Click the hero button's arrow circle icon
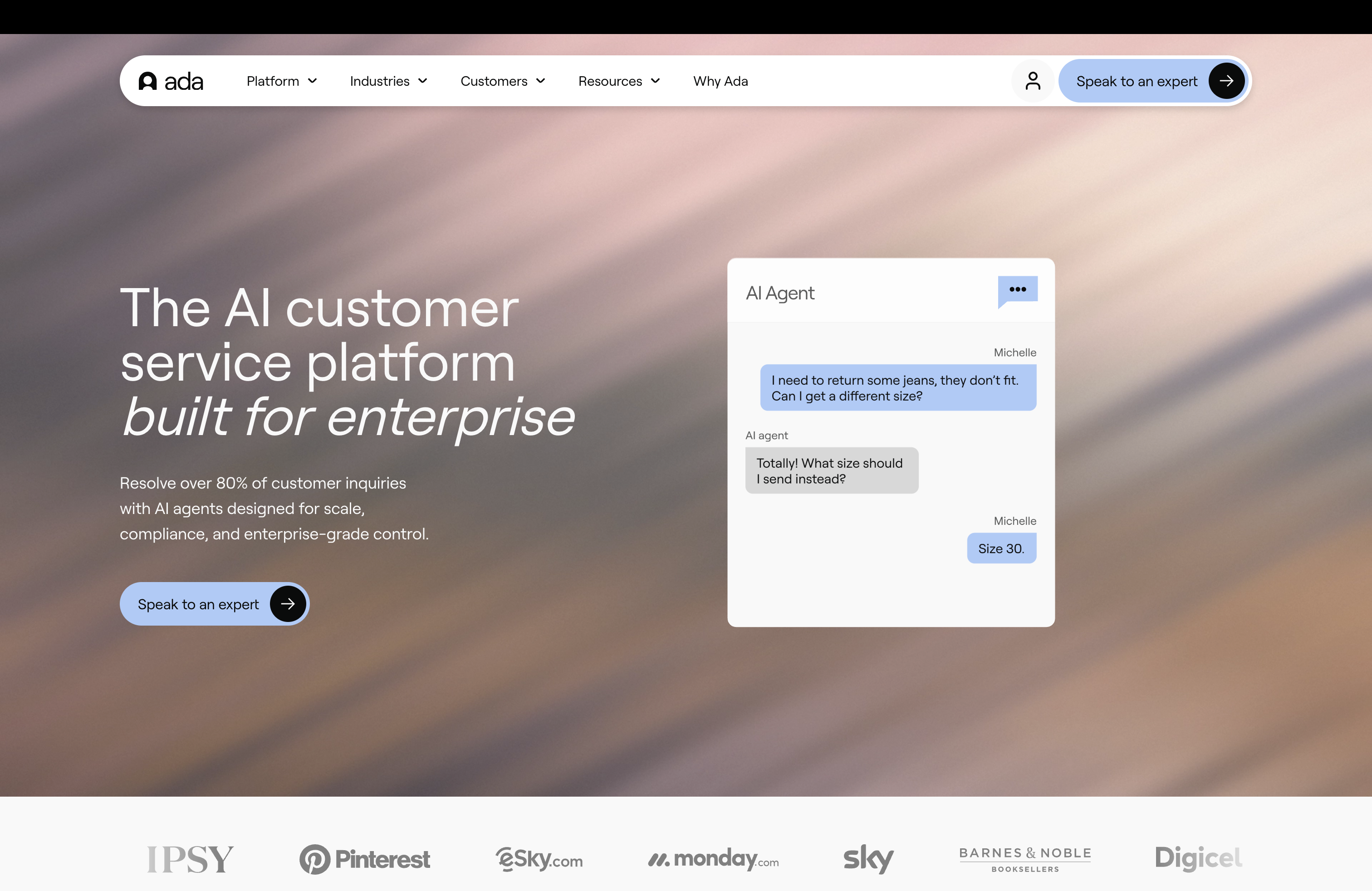1372x891 pixels. click(x=288, y=603)
